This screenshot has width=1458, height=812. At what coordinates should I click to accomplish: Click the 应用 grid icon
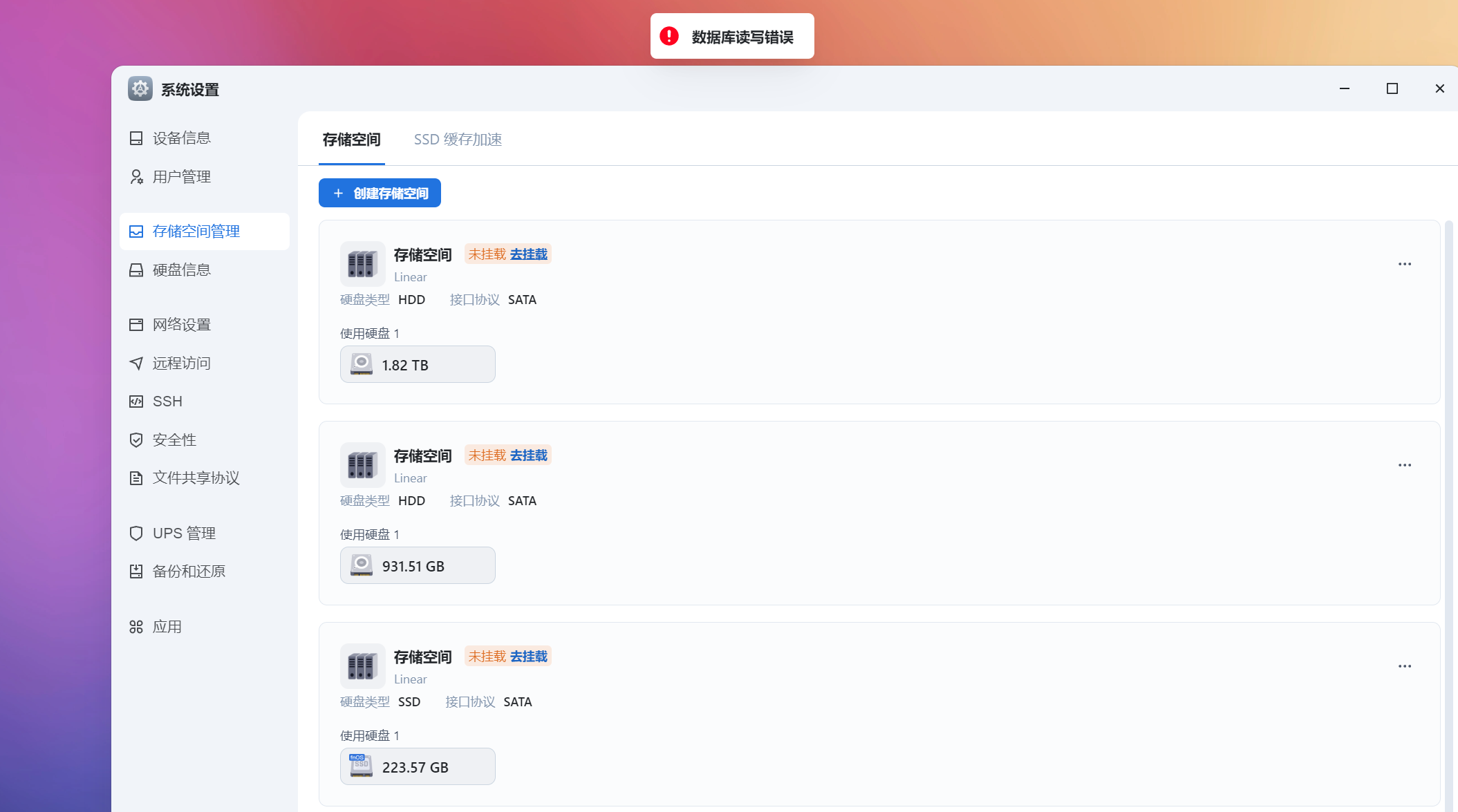click(x=136, y=627)
